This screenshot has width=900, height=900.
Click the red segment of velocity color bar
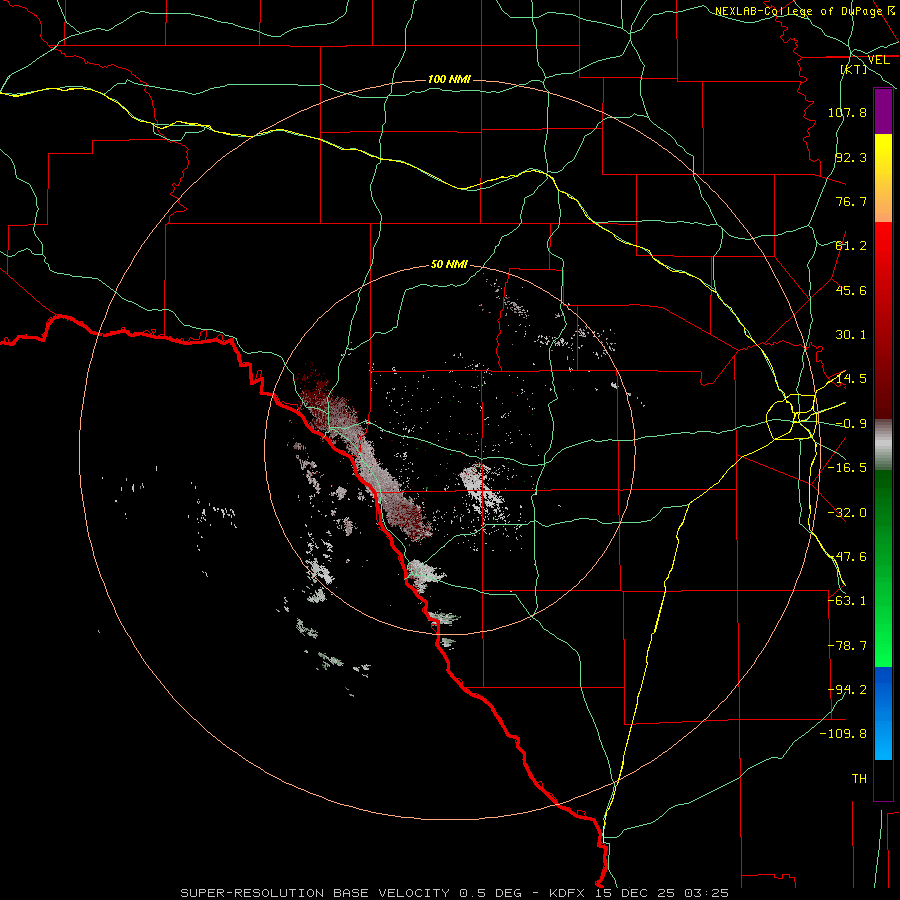point(883,320)
